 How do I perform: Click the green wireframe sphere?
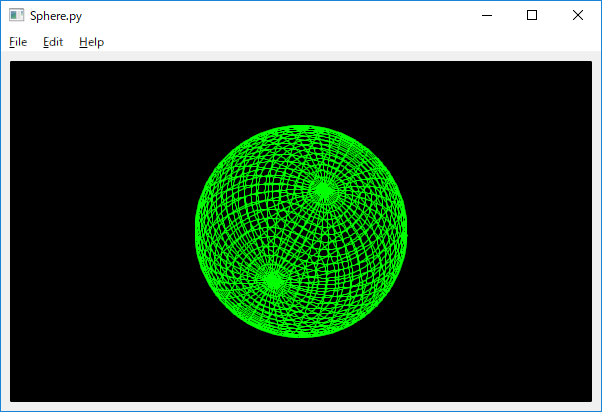(x=301, y=231)
